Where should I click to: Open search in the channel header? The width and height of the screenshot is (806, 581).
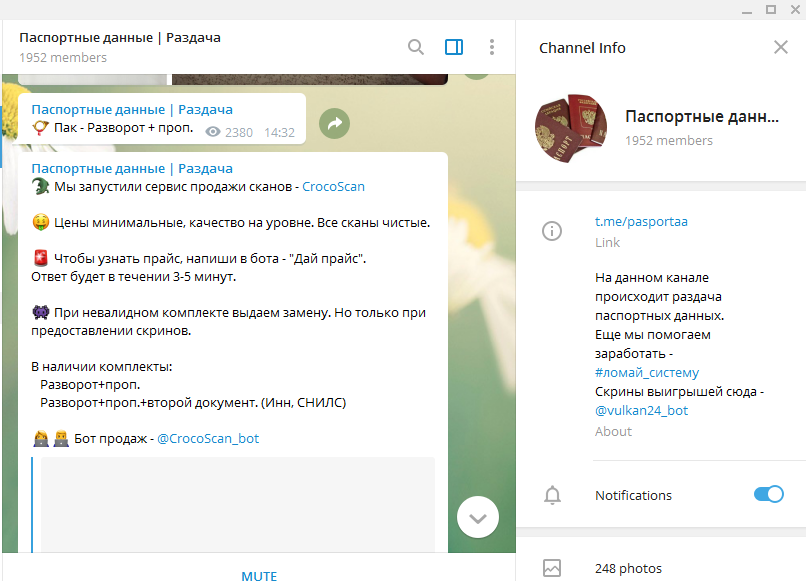[x=416, y=47]
